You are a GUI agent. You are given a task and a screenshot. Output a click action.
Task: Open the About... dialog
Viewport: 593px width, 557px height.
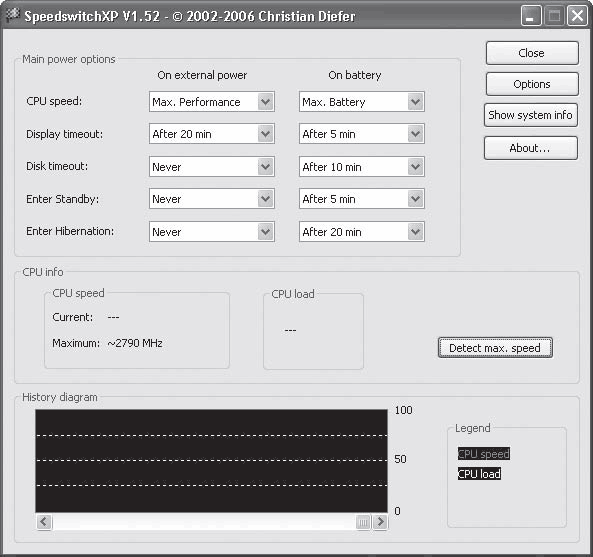pos(531,148)
